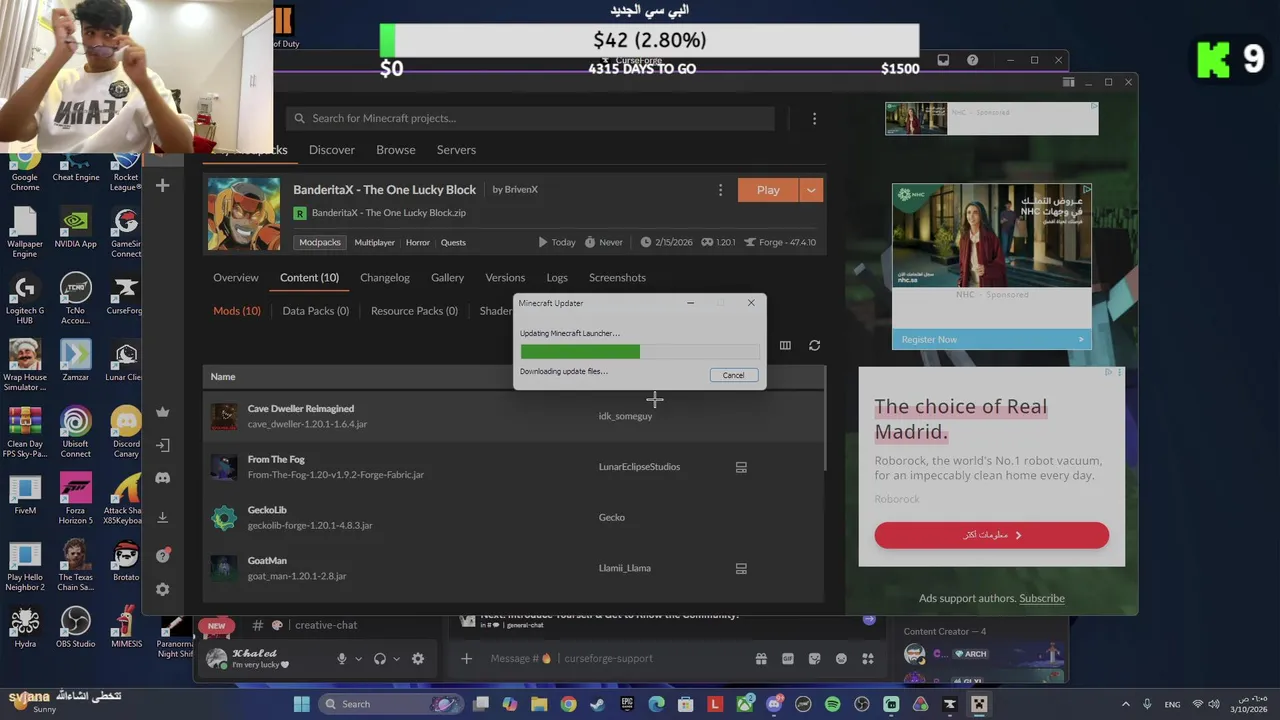Click dependency icon on From The Fog row
Viewport: 1280px width, 720px height.
click(741, 467)
